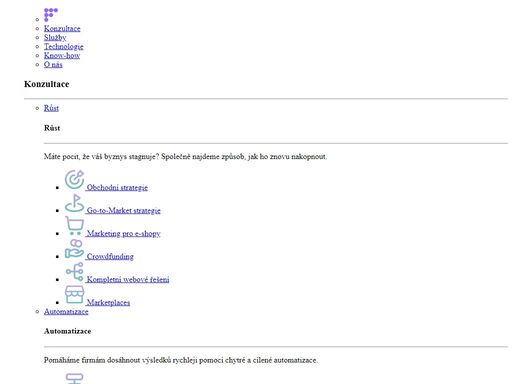Open the Služby navigation link
This screenshot has width=512, height=384.
pyautogui.click(x=55, y=38)
